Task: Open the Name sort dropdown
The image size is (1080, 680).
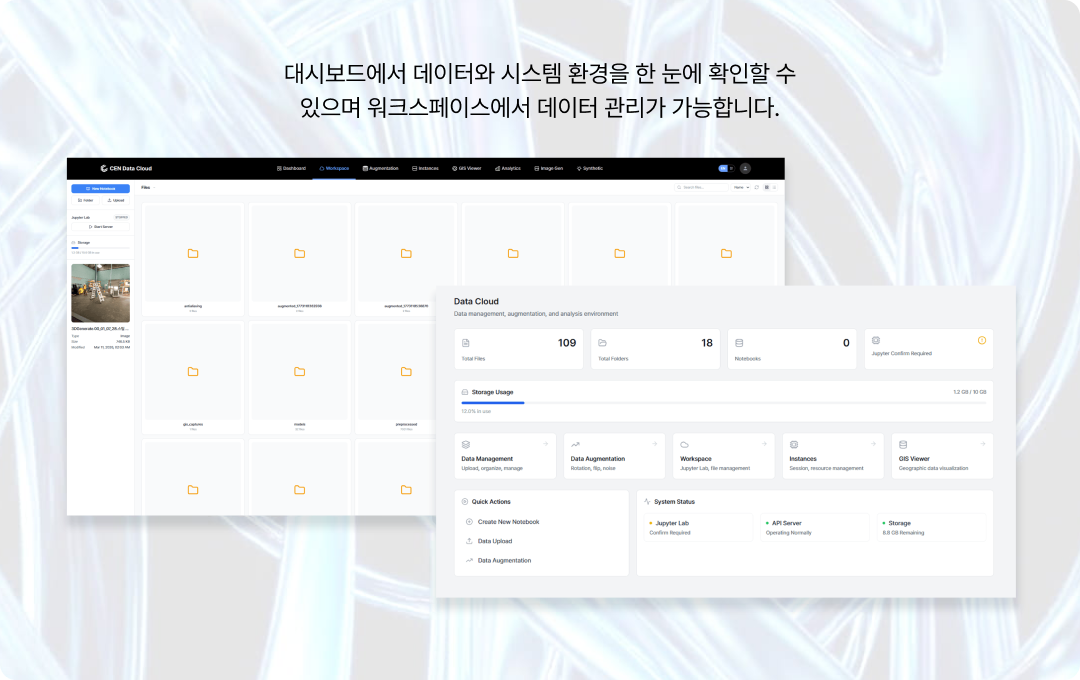Action: pos(741,187)
